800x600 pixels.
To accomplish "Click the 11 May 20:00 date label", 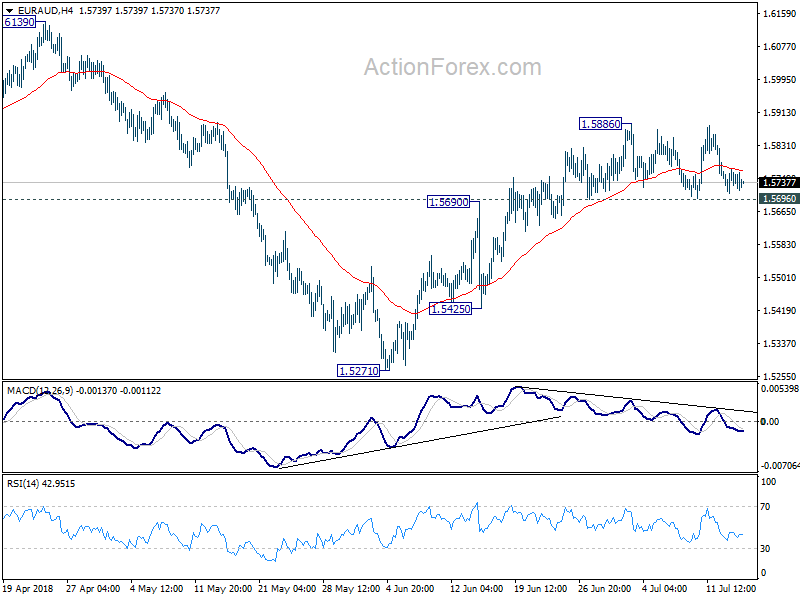I will [x=223, y=589].
